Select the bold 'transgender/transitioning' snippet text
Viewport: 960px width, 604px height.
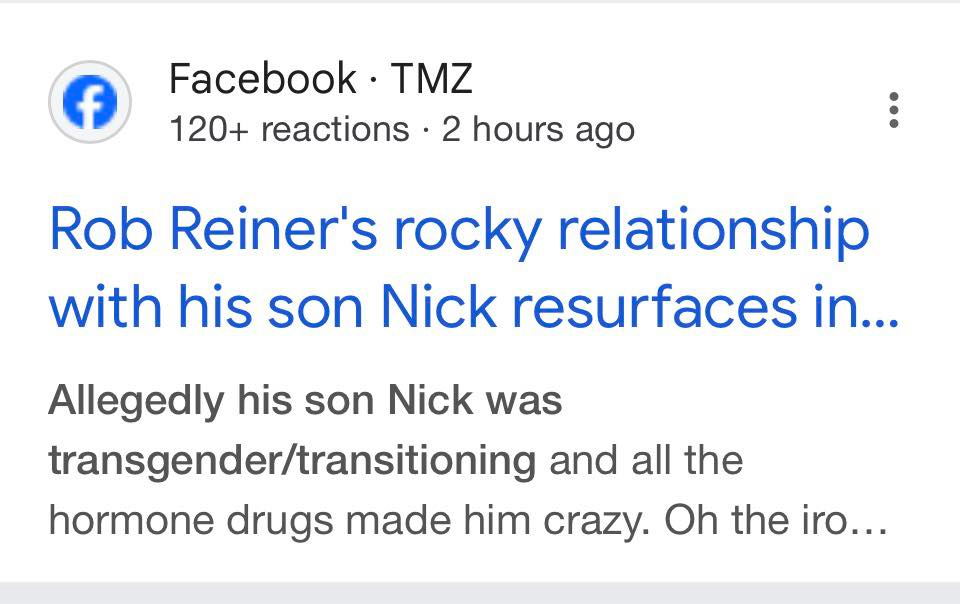[x=292, y=461]
